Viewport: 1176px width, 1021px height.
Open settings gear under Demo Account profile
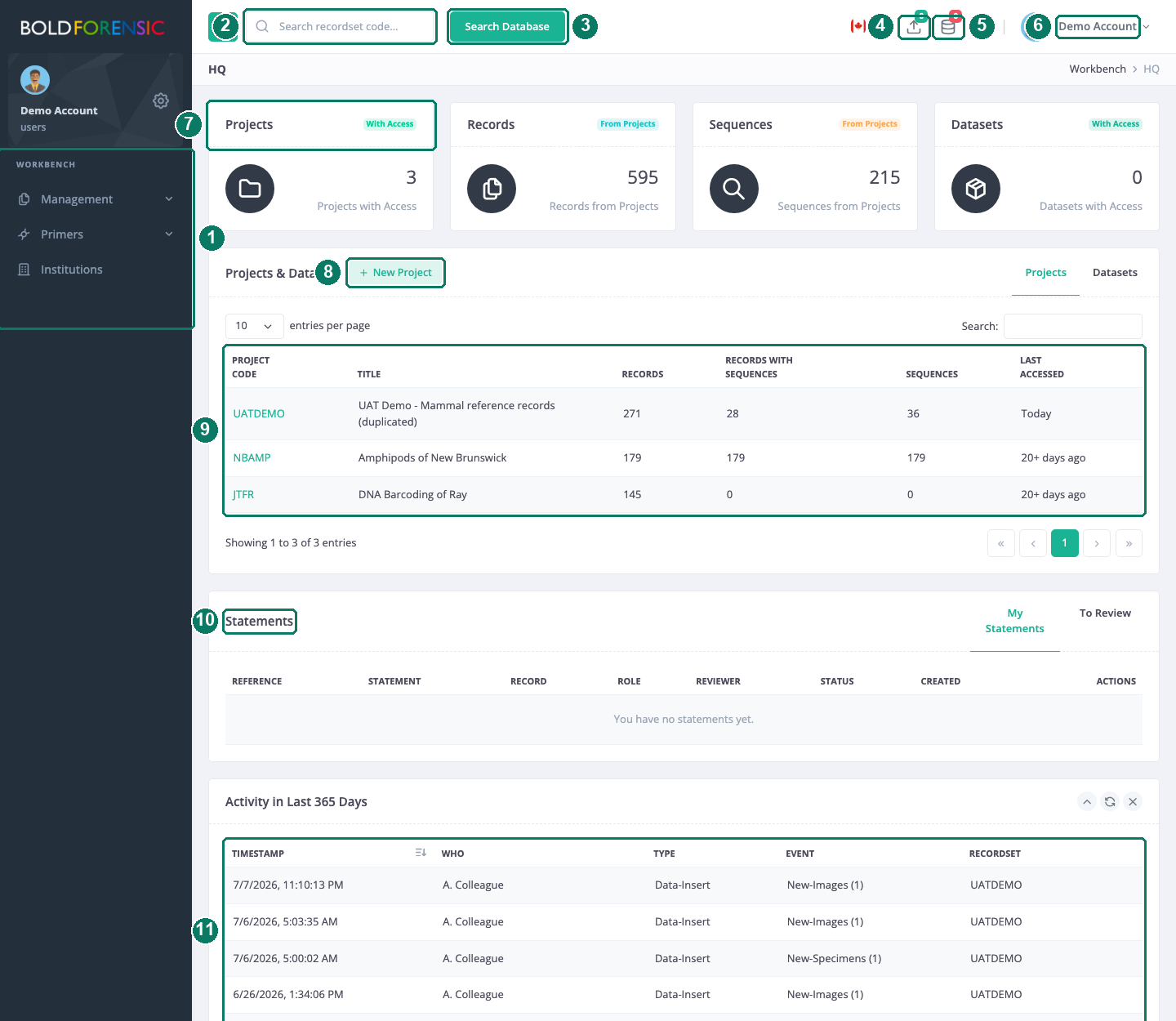coord(161,100)
